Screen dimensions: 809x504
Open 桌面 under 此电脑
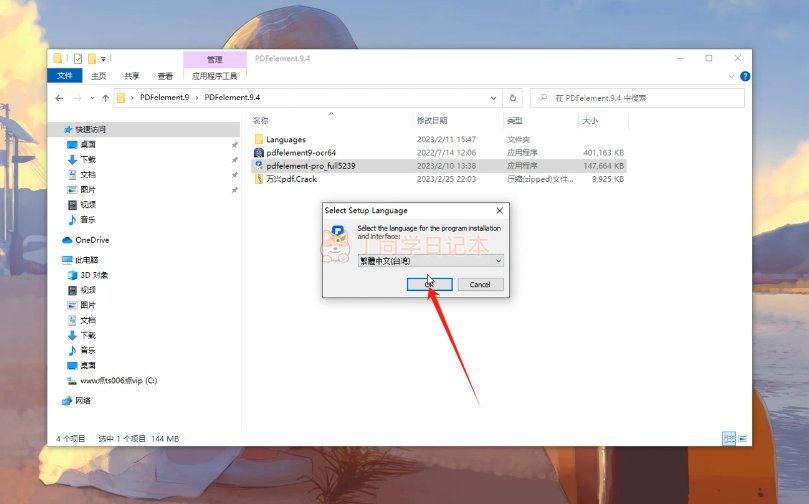tap(88, 365)
